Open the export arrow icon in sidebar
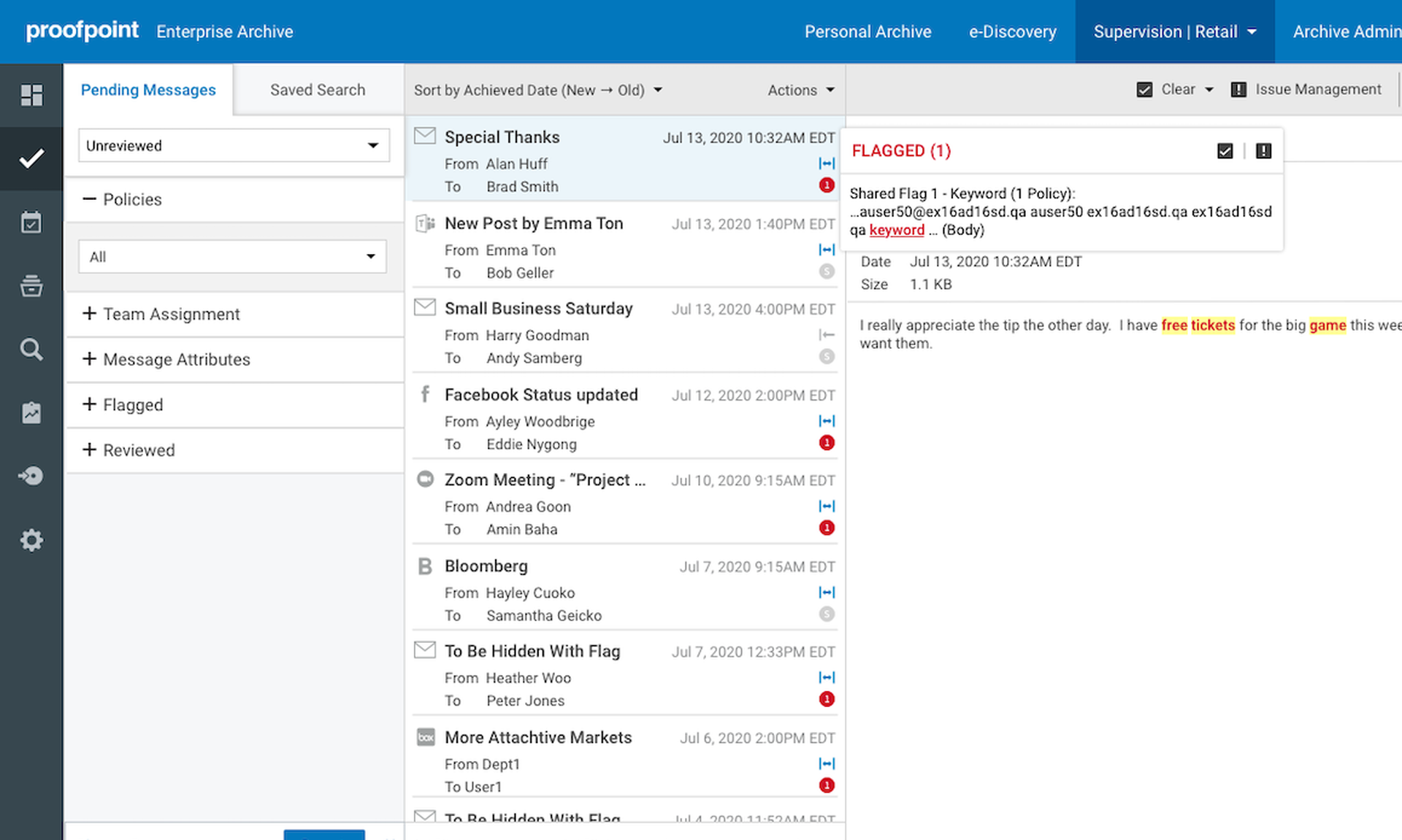This screenshot has height=840, width=1402. (x=31, y=476)
